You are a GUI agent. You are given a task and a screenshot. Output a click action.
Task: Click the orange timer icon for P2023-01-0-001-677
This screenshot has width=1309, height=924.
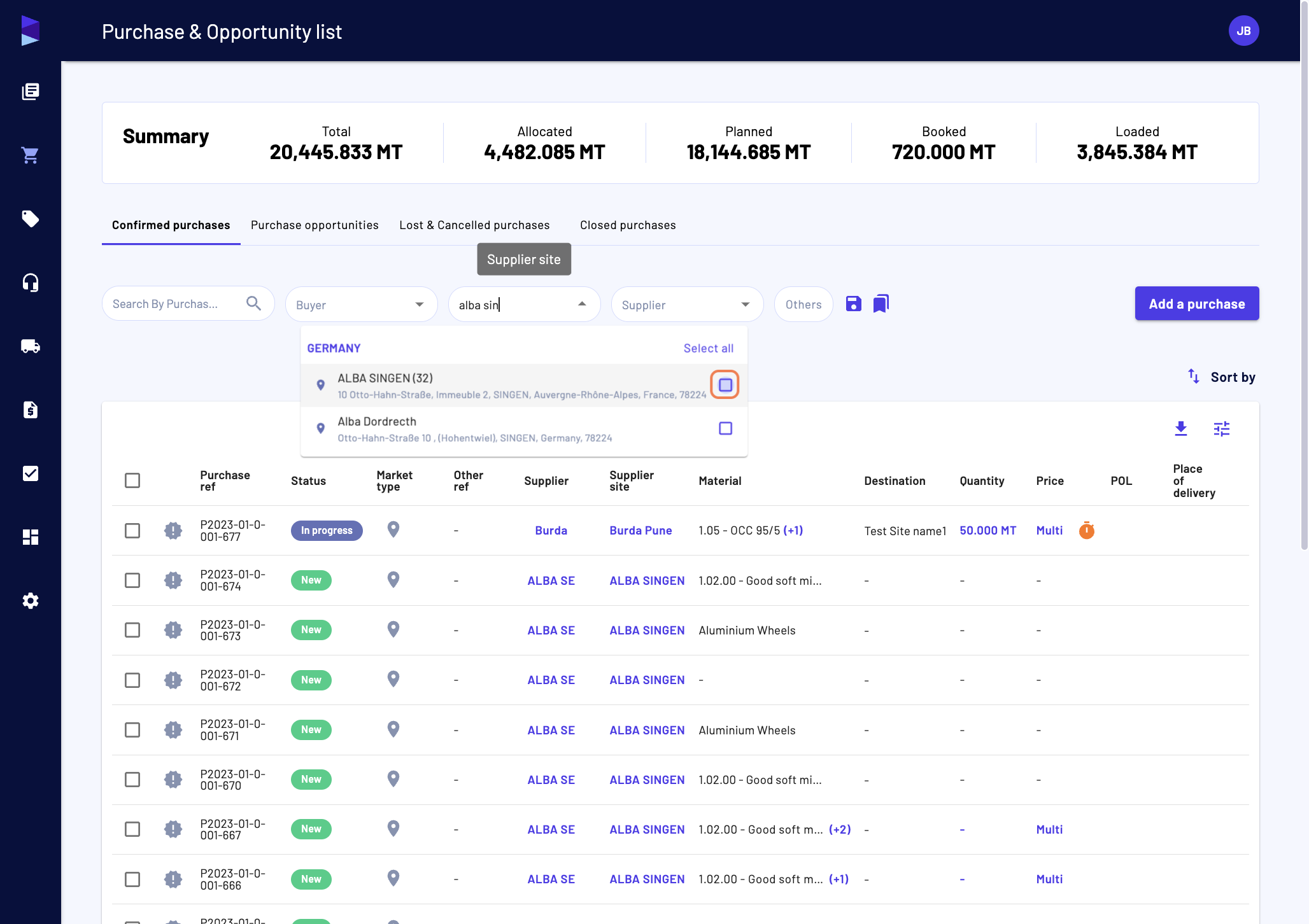click(x=1086, y=529)
